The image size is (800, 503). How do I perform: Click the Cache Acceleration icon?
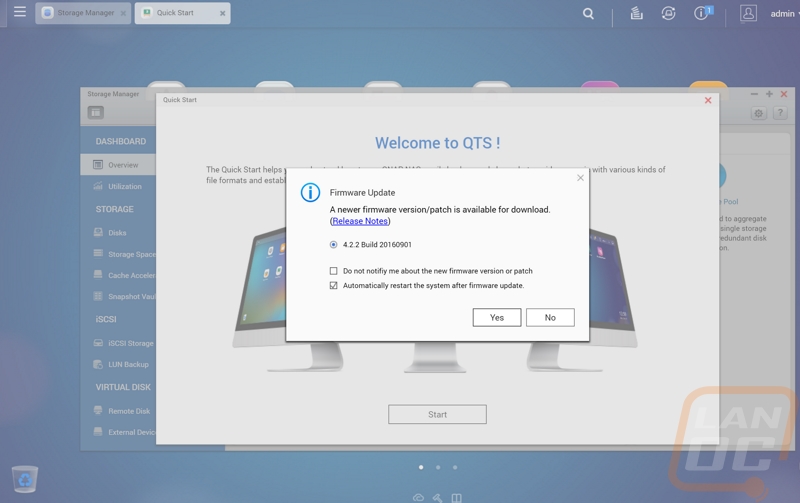(x=98, y=274)
